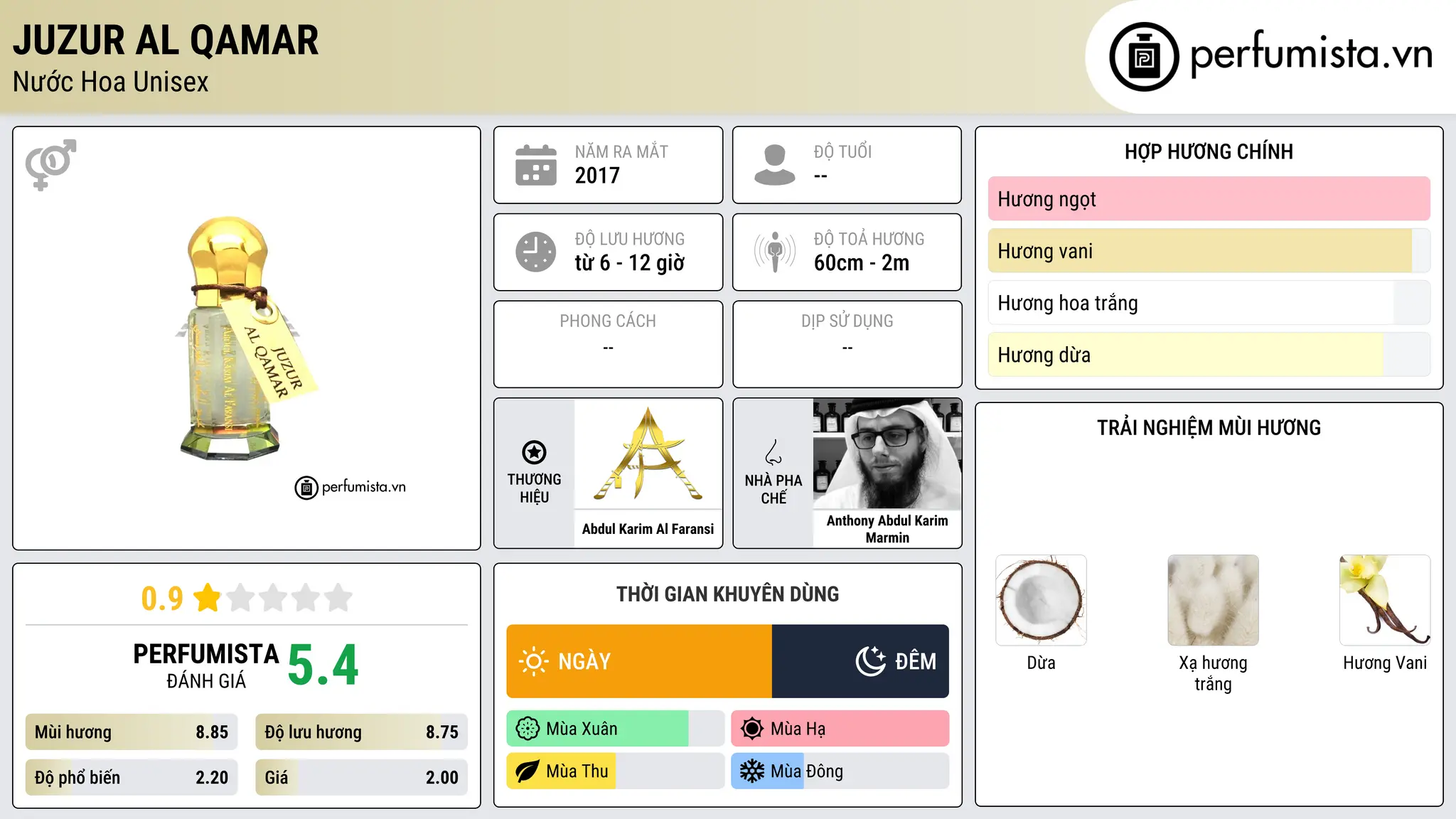Select the flower icon for Mùa Xuân
The width and height of the screenshot is (1456, 819).
click(528, 729)
